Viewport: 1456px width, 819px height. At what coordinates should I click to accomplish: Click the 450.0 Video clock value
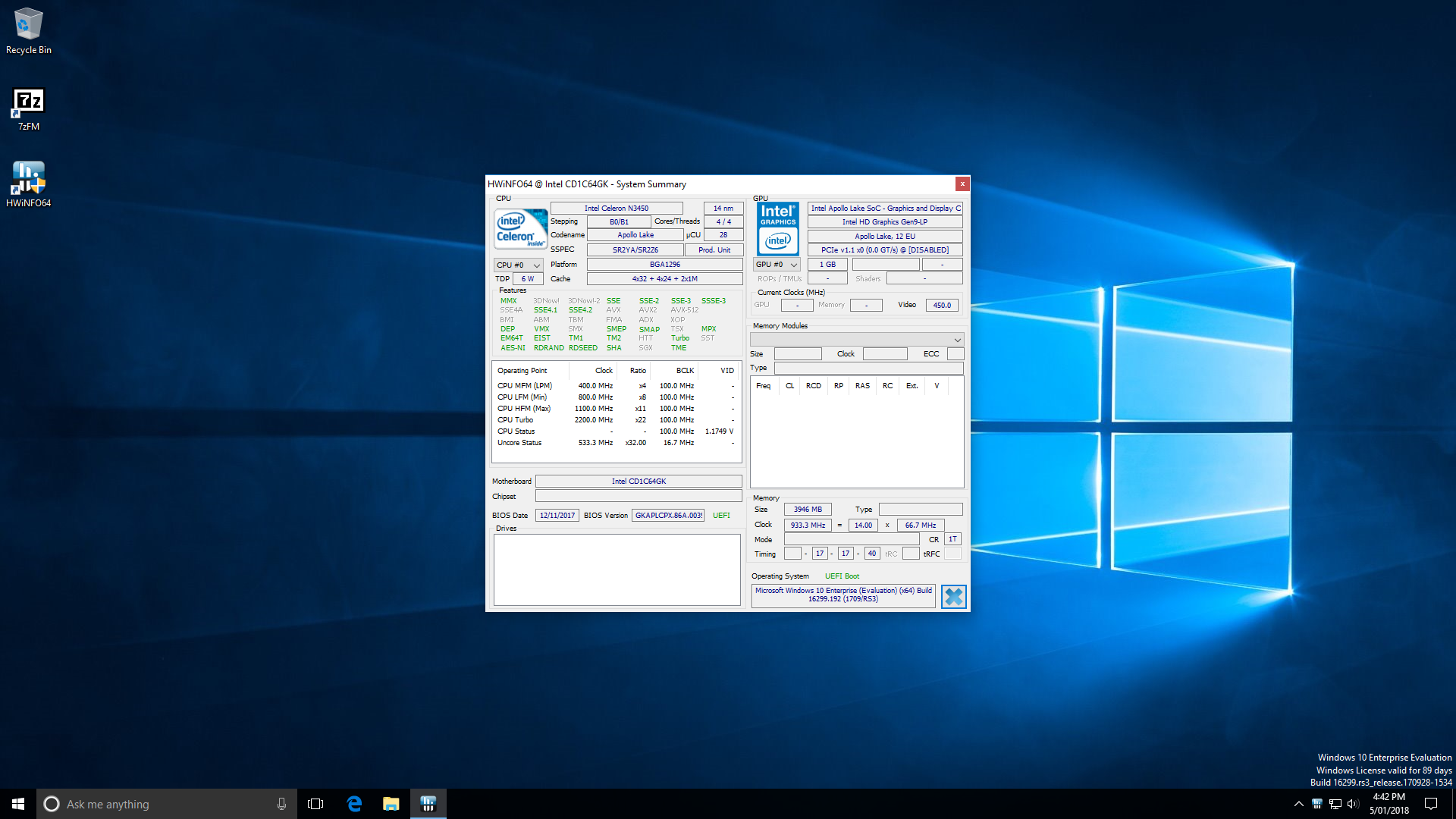(x=942, y=306)
